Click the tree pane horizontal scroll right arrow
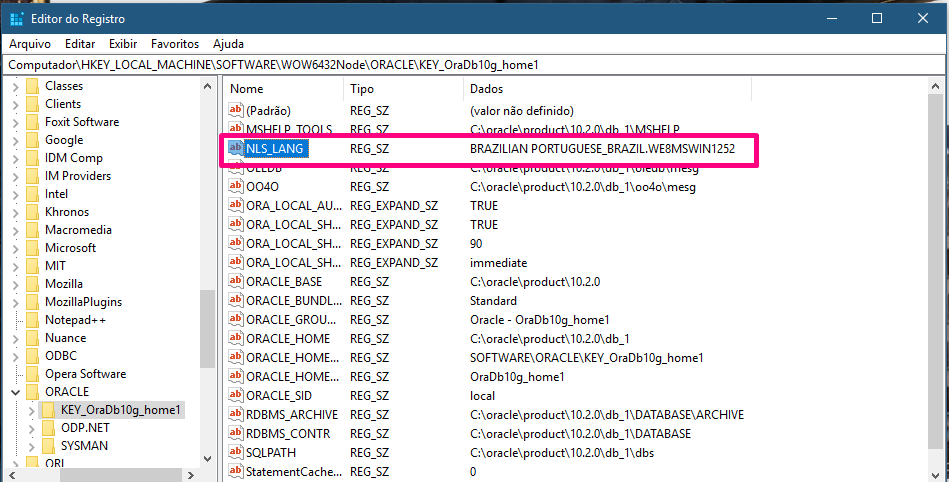949x482 pixels. point(191,475)
